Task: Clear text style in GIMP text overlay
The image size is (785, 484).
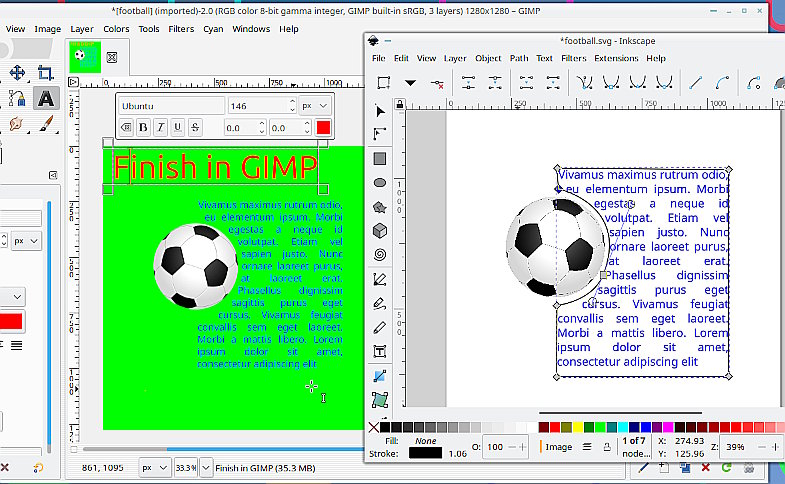Action: coord(126,128)
